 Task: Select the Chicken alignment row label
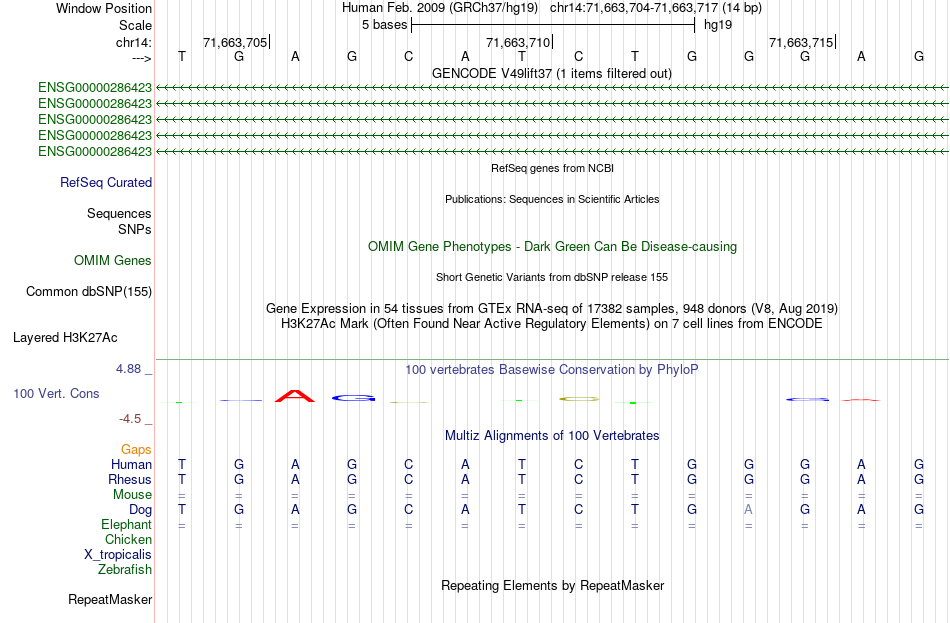(128, 539)
